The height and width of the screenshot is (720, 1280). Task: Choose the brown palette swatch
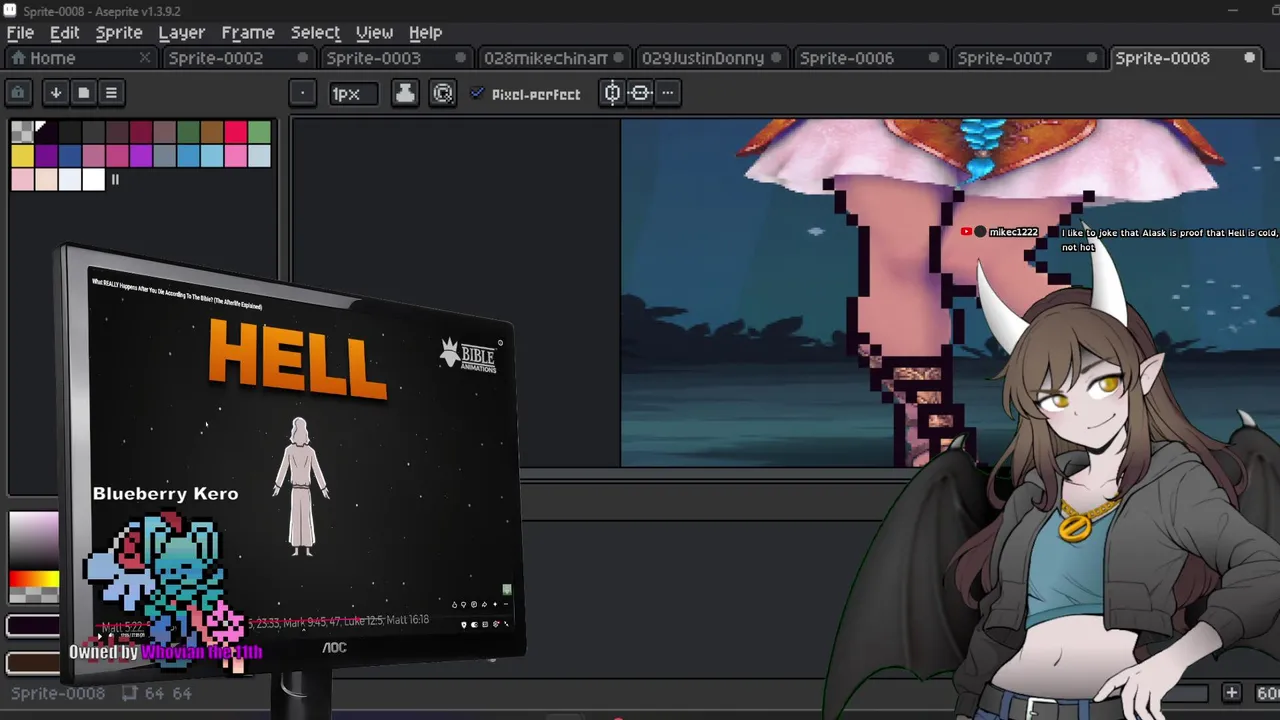(212, 132)
